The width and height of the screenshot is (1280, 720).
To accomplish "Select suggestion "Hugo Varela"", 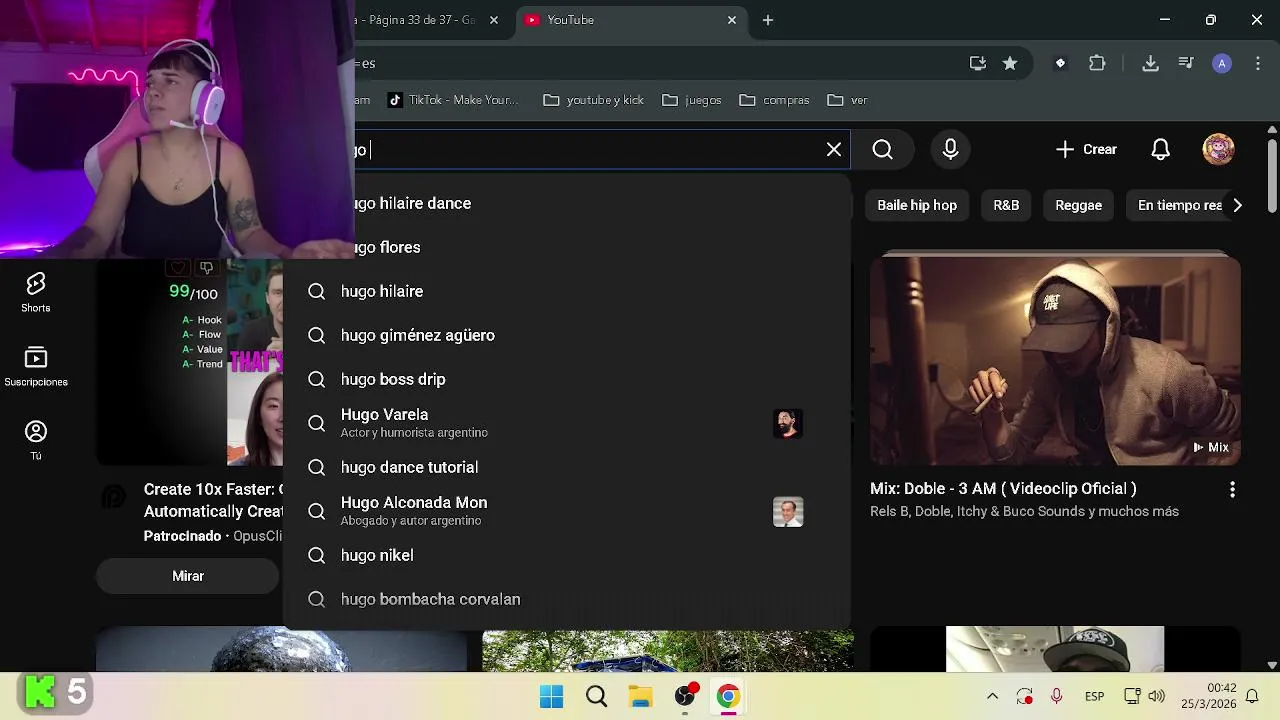I will click(x=567, y=423).
